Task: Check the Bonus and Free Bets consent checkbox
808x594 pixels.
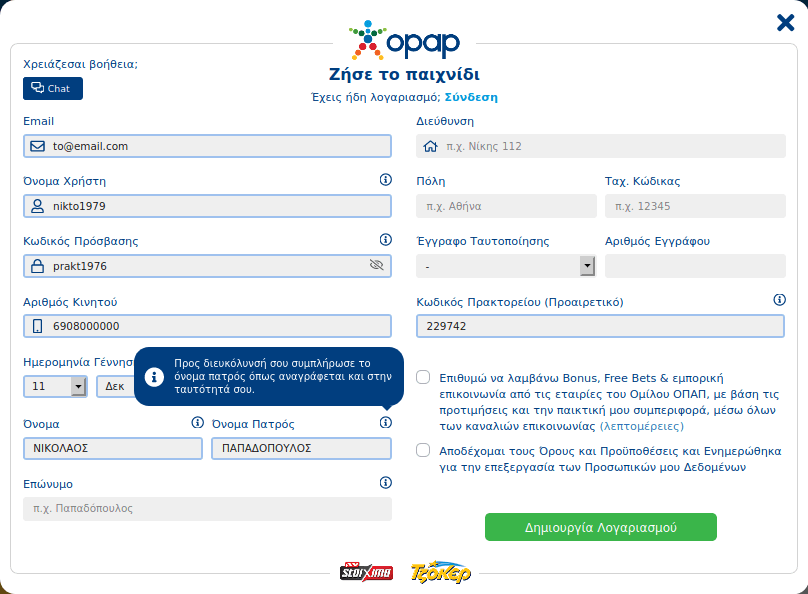Action: pyautogui.click(x=423, y=377)
